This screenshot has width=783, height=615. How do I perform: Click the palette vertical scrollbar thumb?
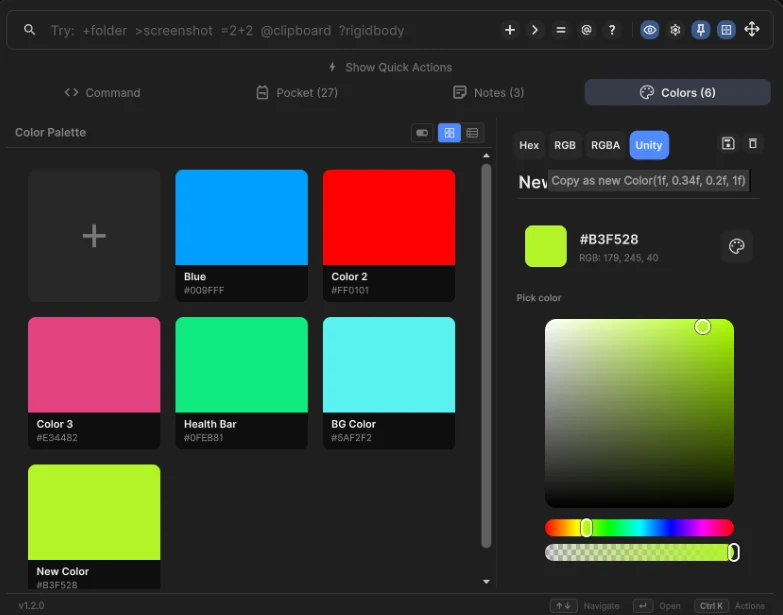[486, 356]
